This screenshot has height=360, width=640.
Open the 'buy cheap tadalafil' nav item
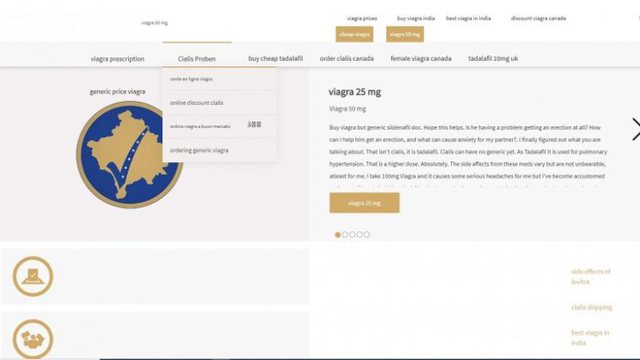tap(276, 58)
